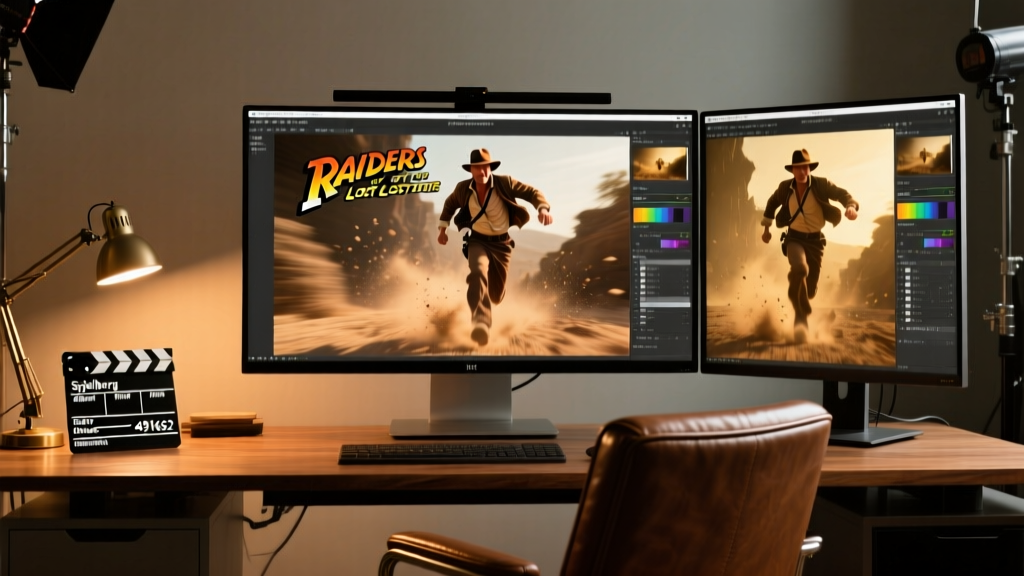Adjust the green slider line under the widescreen navigator thumbnail

click(x=662, y=198)
